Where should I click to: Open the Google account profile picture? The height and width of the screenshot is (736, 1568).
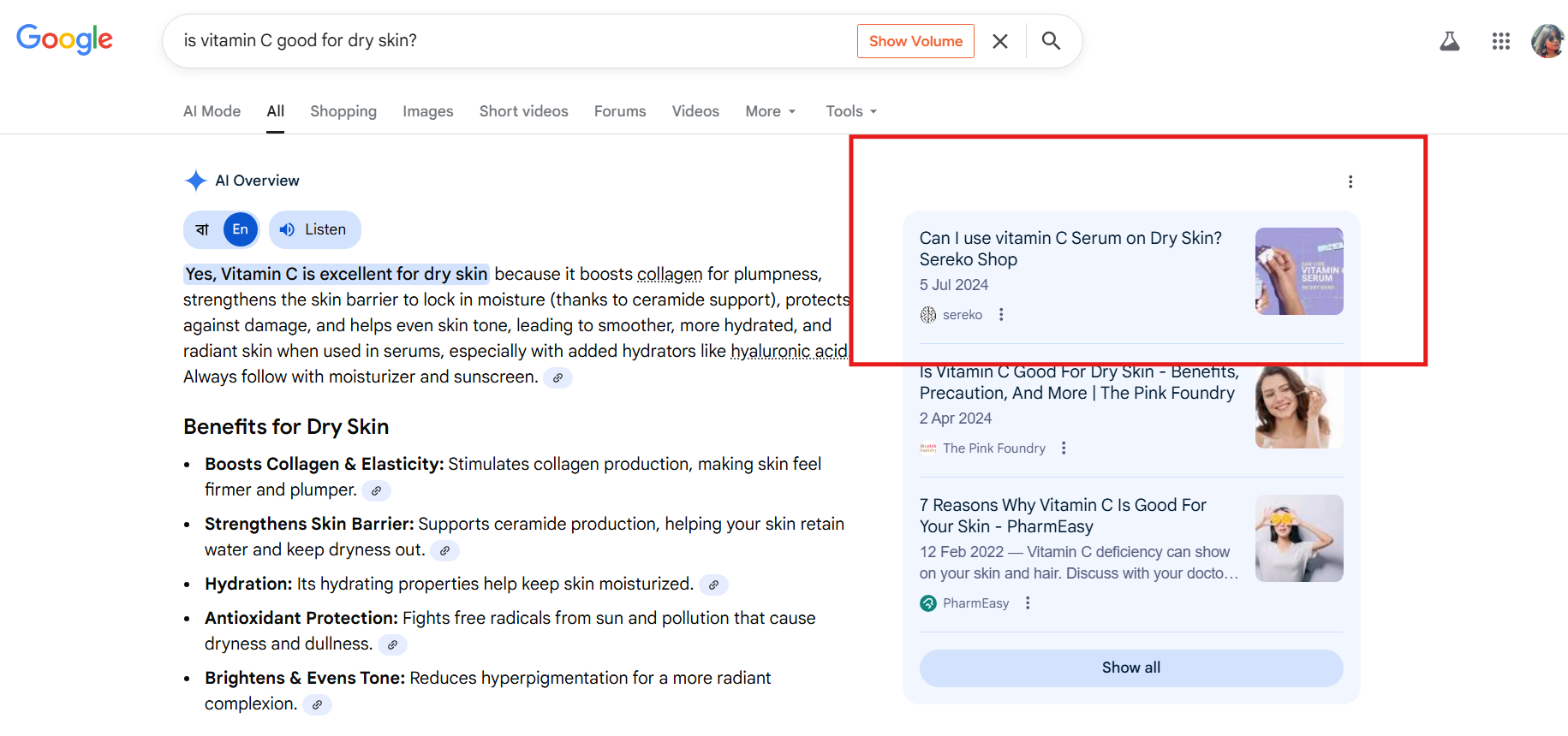point(1547,41)
